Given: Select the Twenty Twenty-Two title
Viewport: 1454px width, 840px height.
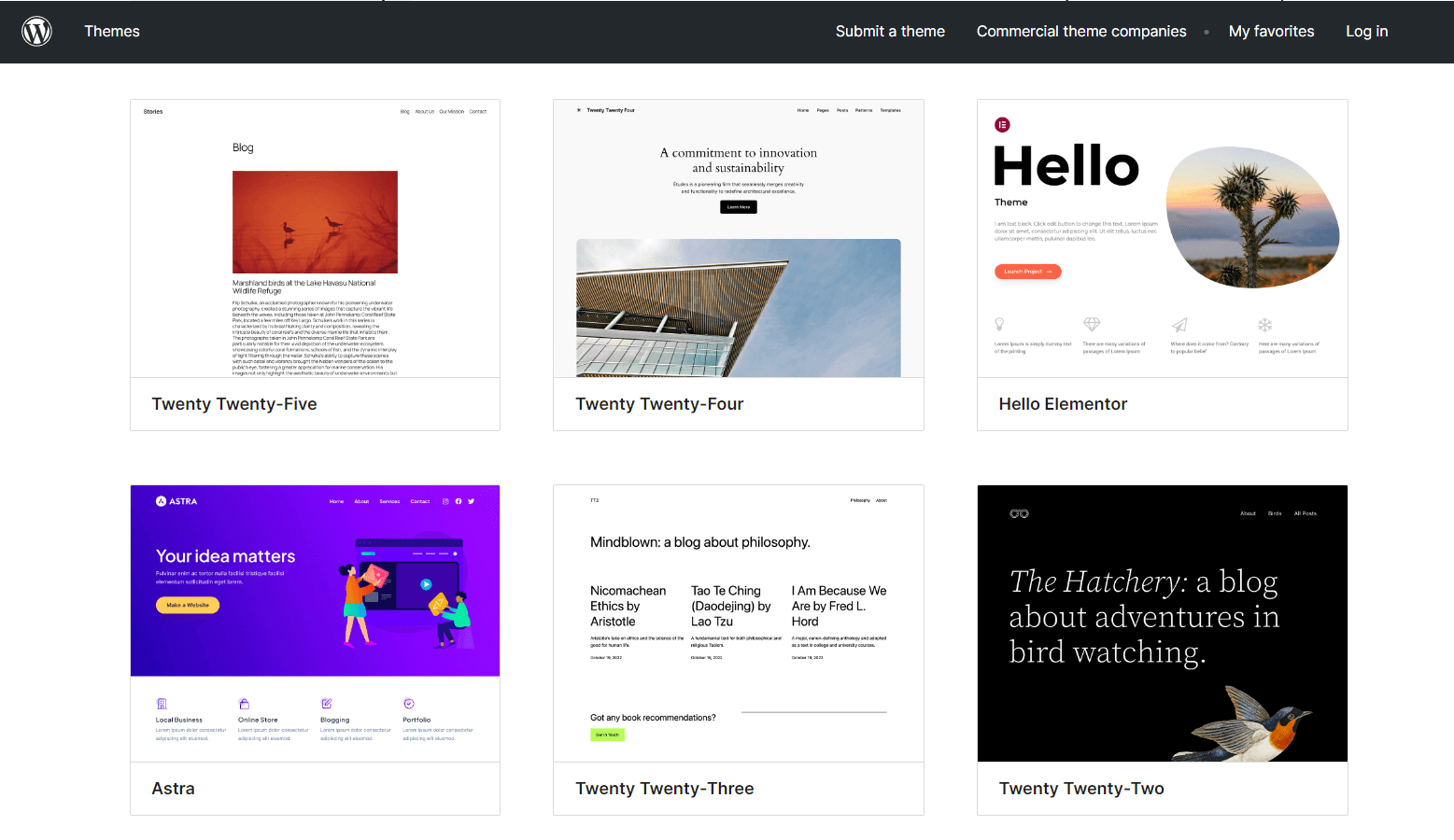Looking at the screenshot, I should coord(1081,789).
